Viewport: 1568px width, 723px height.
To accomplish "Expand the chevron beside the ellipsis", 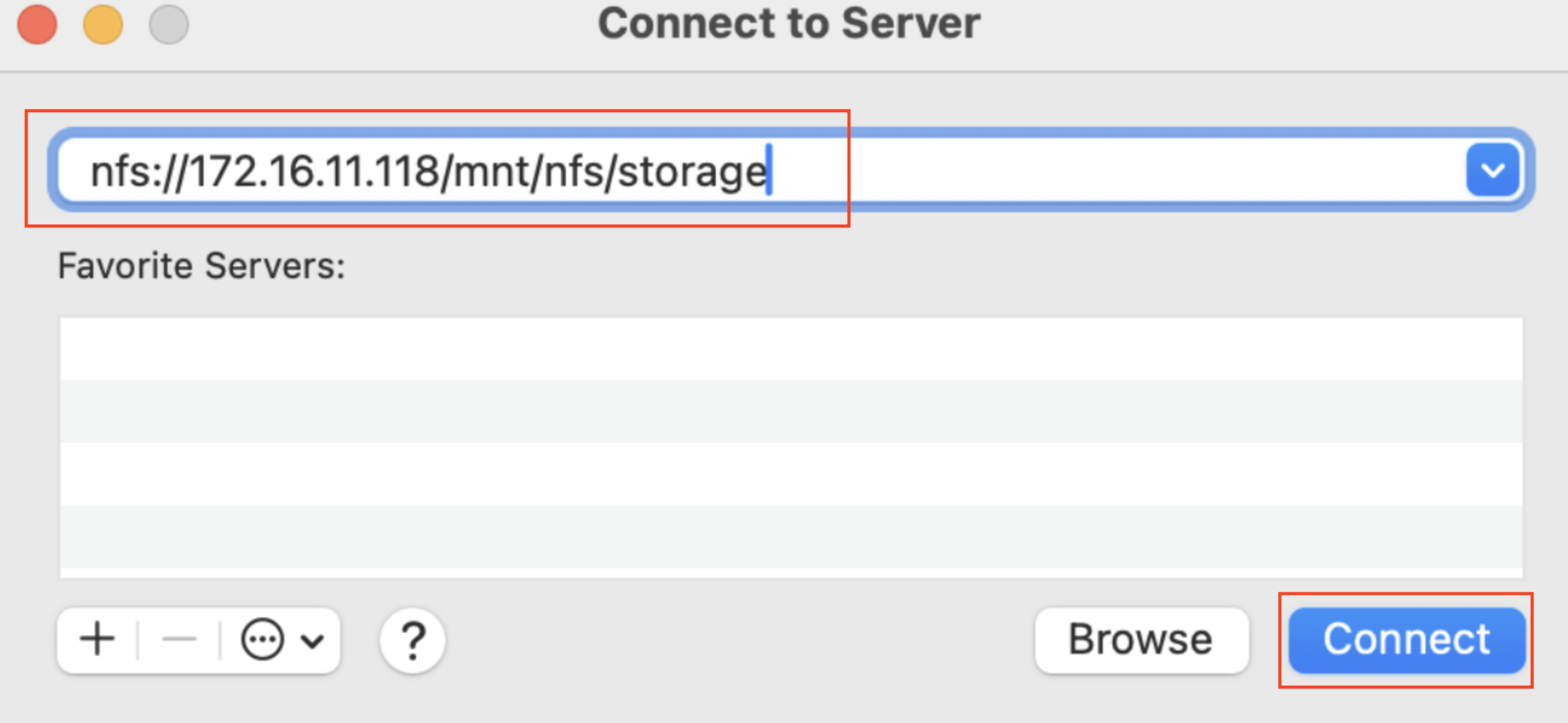I will point(312,640).
